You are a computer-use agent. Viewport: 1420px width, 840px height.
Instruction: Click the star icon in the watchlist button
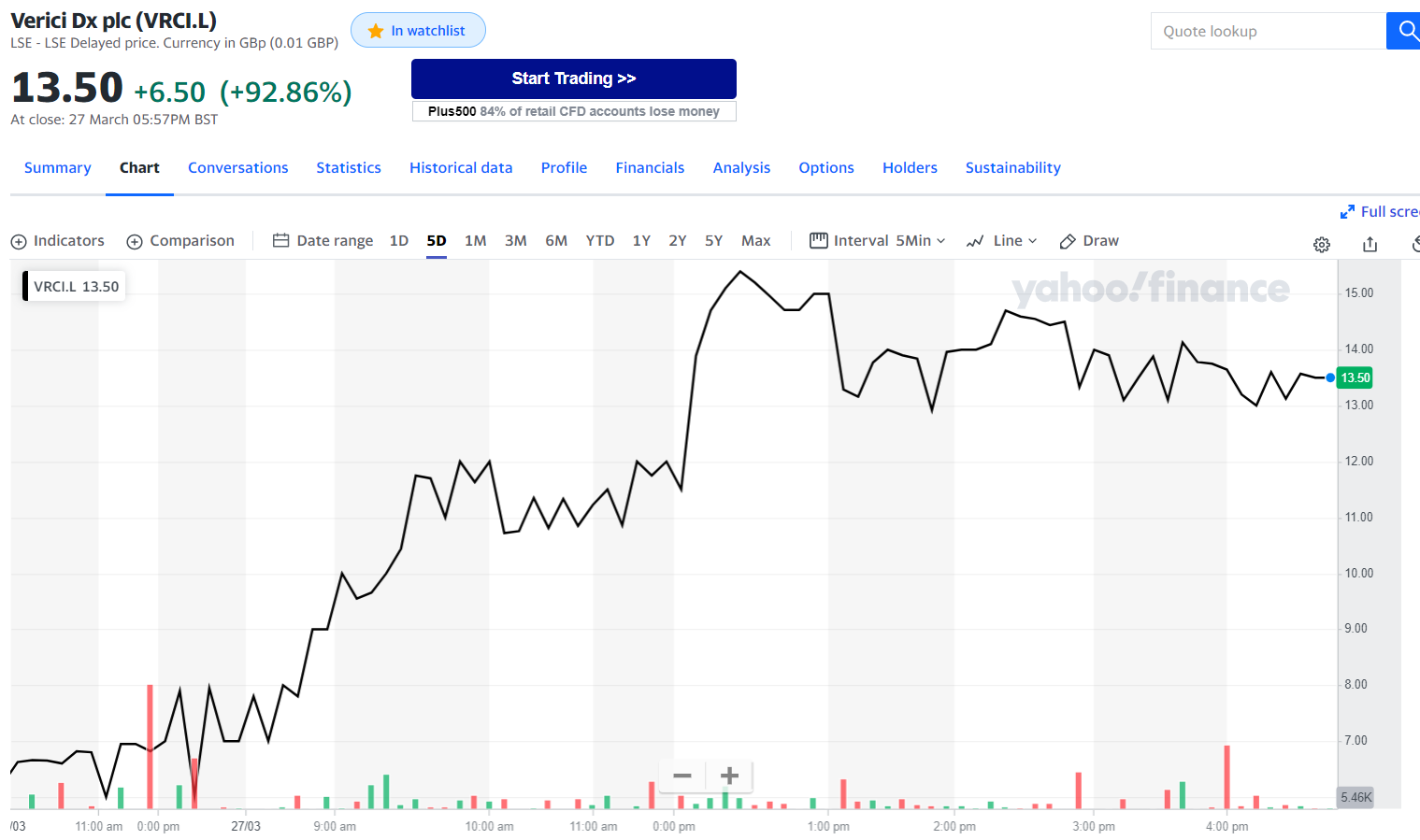click(376, 31)
